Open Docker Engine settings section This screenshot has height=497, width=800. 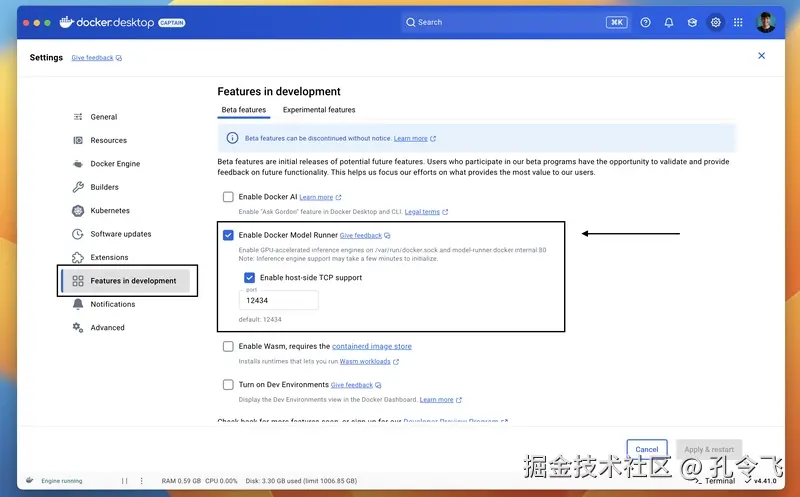click(x=115, y=164)
